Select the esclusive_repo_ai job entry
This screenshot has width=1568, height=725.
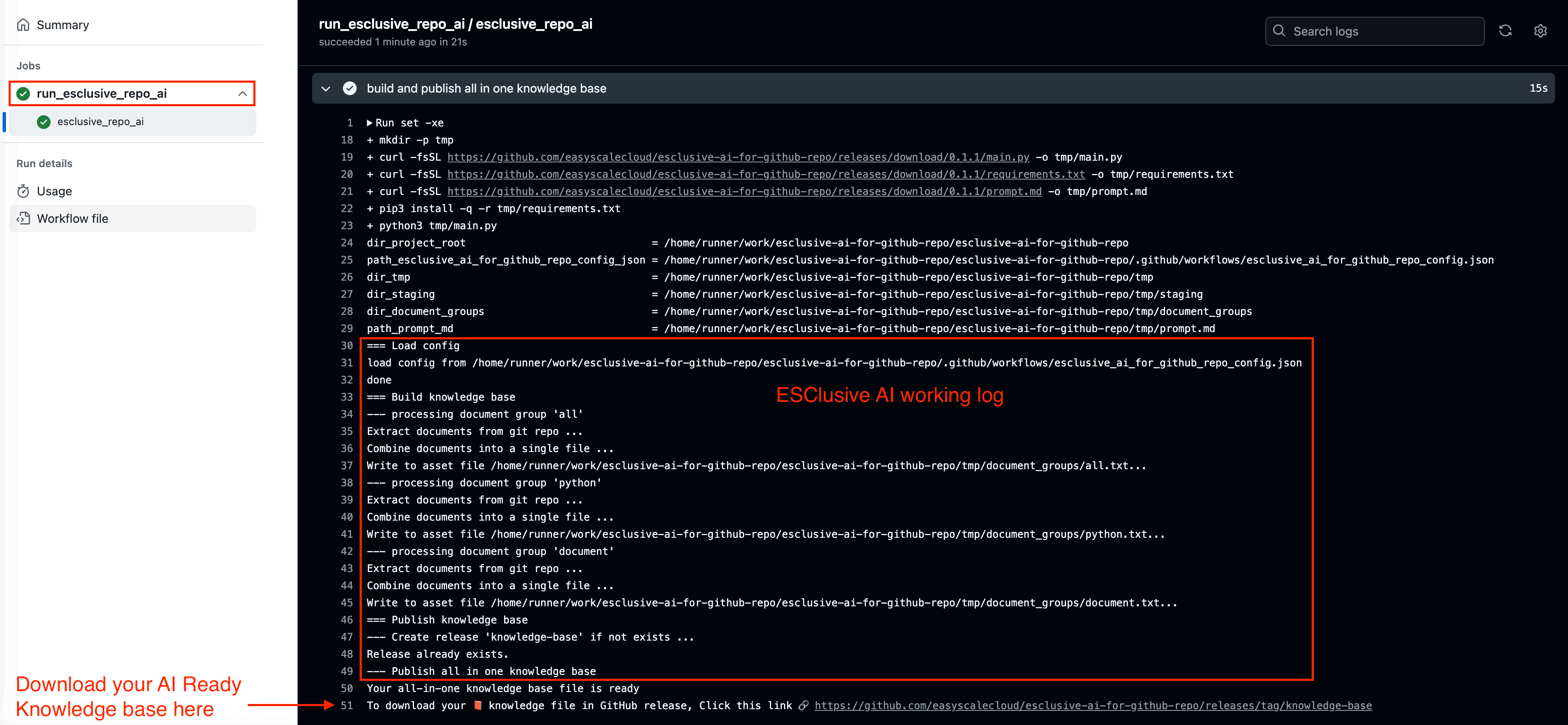click(100, 122)
